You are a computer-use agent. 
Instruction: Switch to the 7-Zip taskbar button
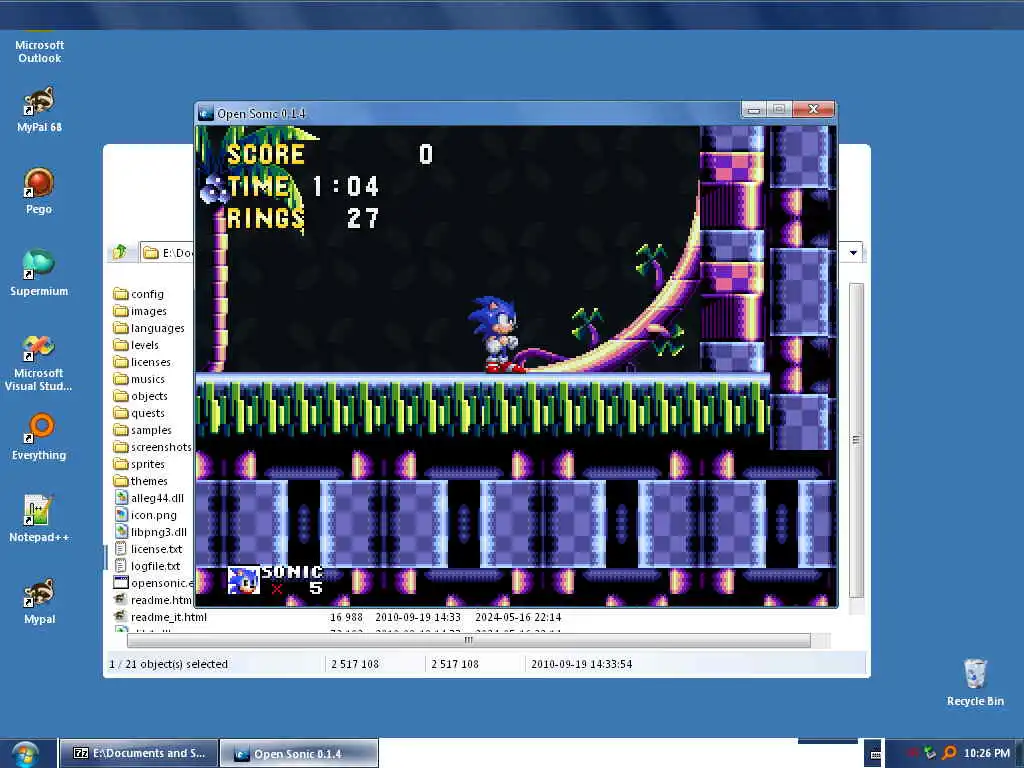138,753
